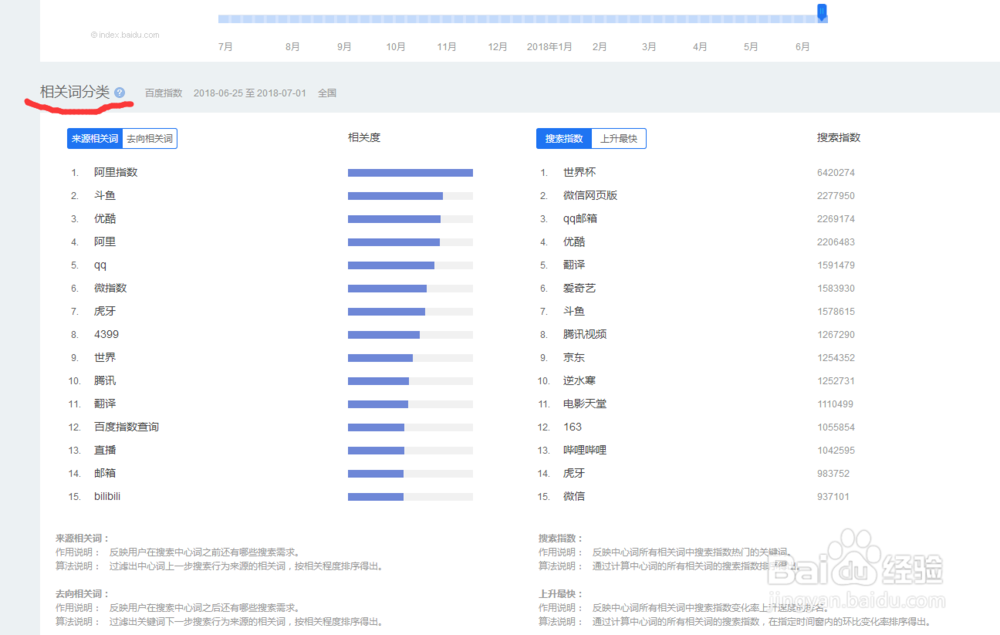Click 逆水寒 in the search index list
The image size is (1000, 635).
pos(579,381)
